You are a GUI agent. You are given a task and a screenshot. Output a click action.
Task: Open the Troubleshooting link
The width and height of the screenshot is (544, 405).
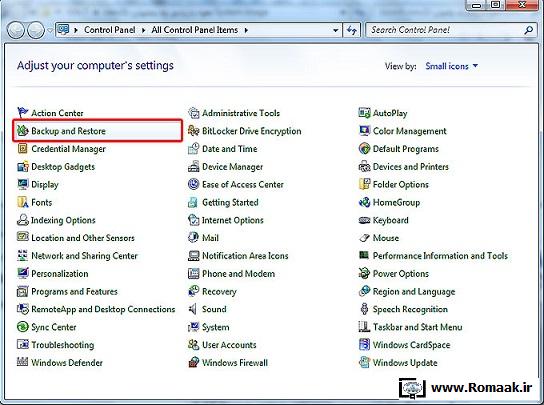tap(63, 345)
